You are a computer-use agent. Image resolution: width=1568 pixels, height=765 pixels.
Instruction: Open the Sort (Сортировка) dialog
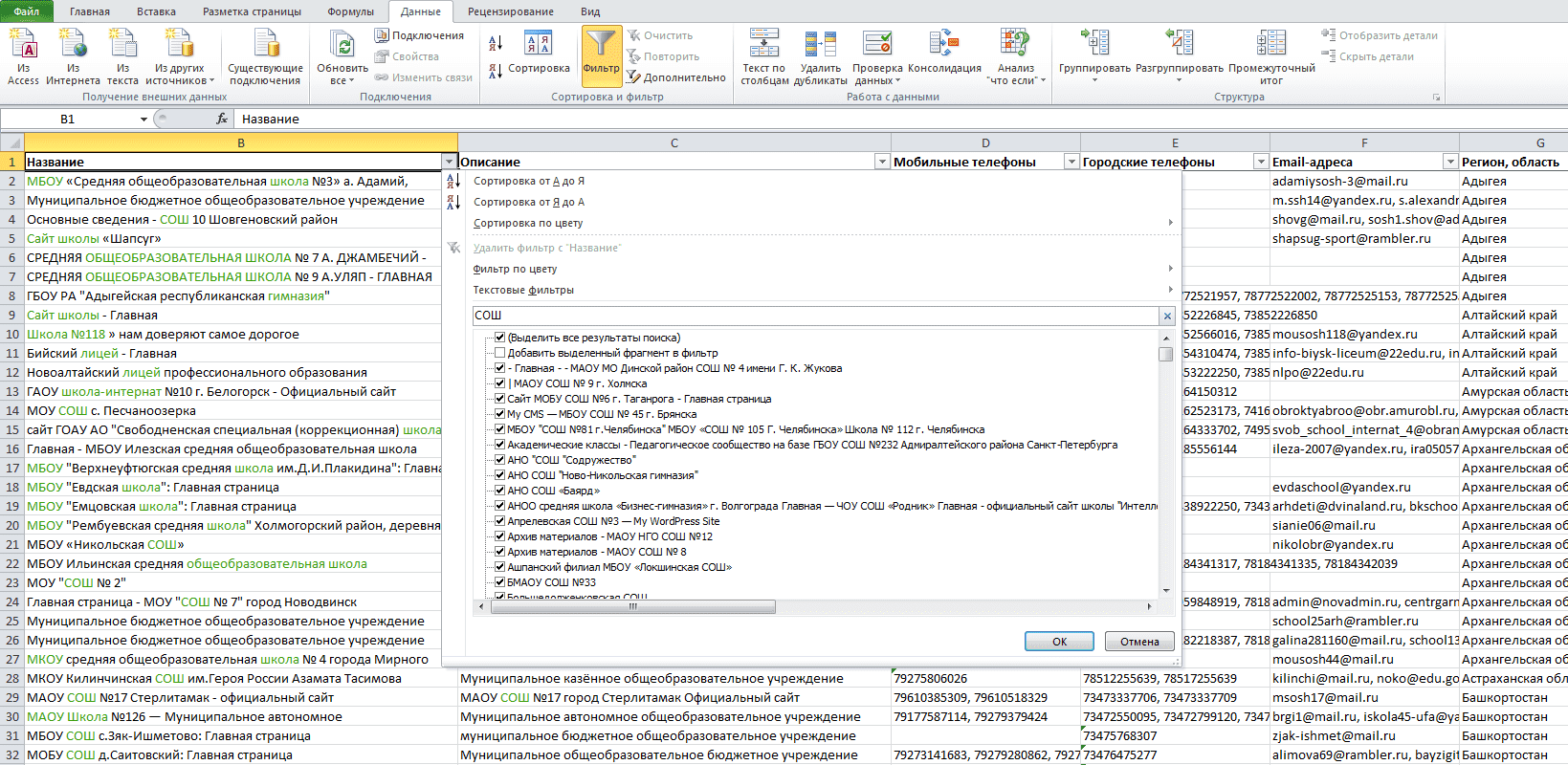[x=539, y=54]
